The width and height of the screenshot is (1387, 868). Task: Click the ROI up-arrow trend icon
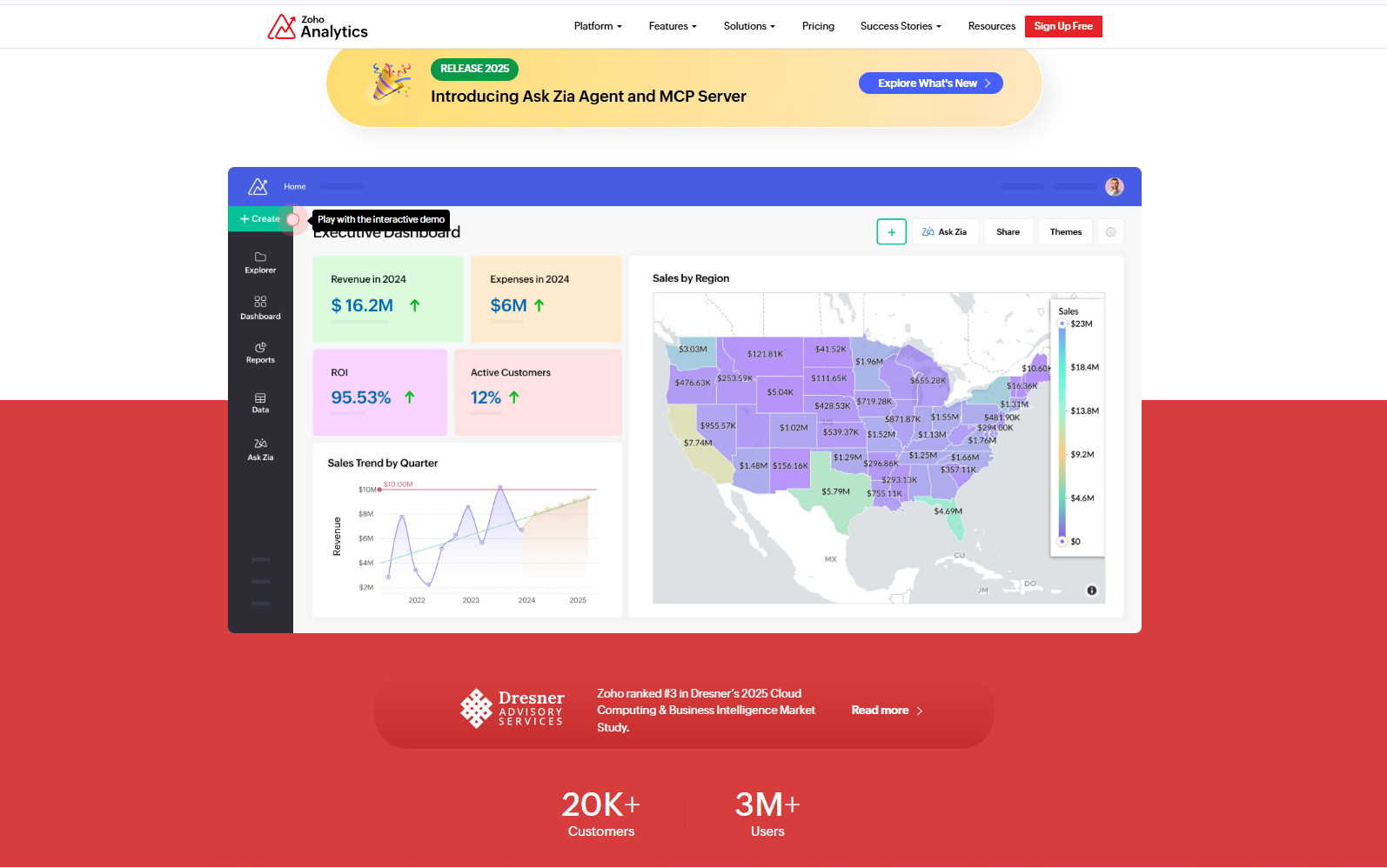[409, 397]
